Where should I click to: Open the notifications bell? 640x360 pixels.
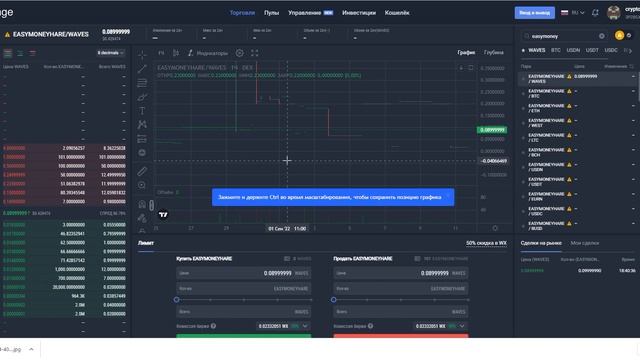tap(595, 13)
